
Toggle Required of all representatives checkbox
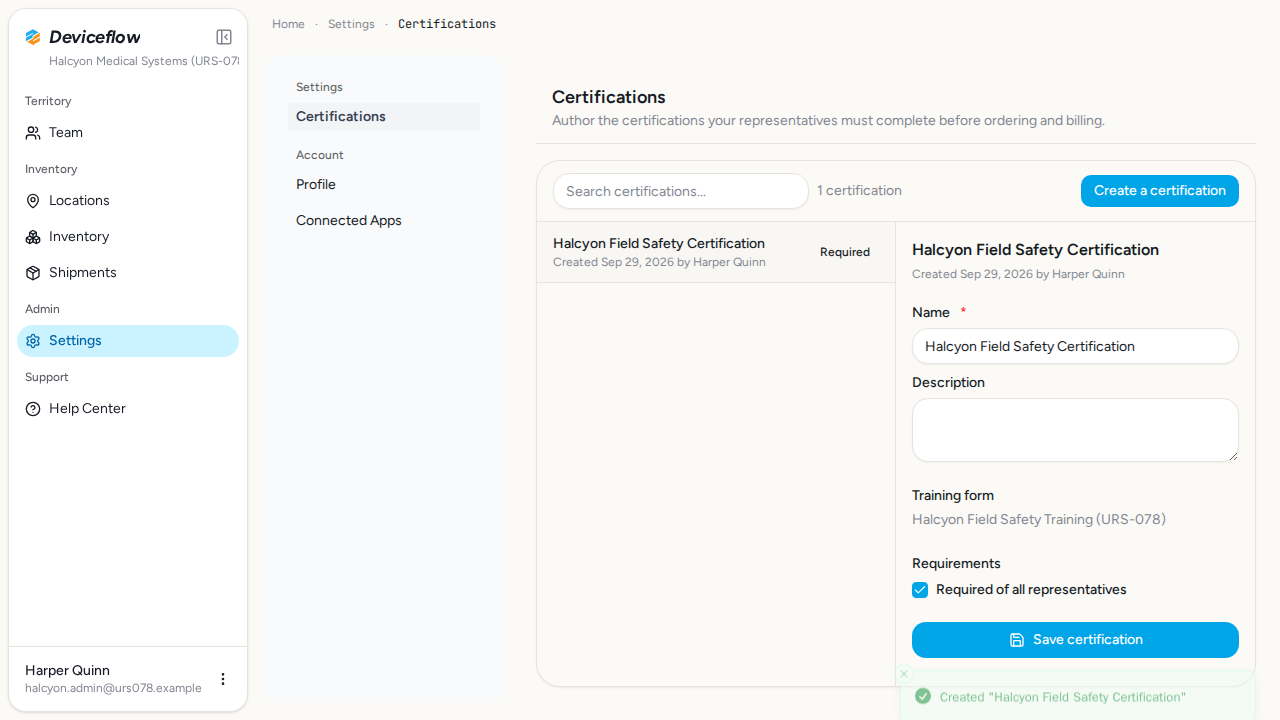[x=920, y=590]
